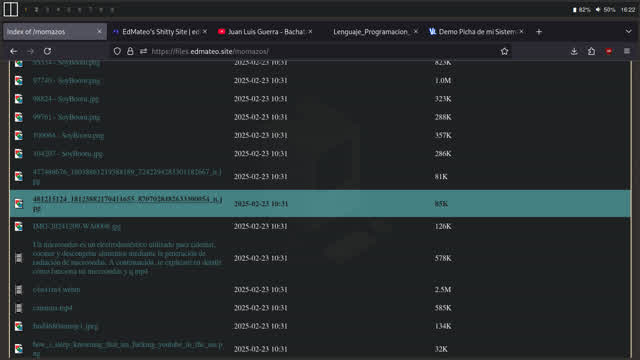Open the 32K youtube-named png link

click(x=127, y=349)
